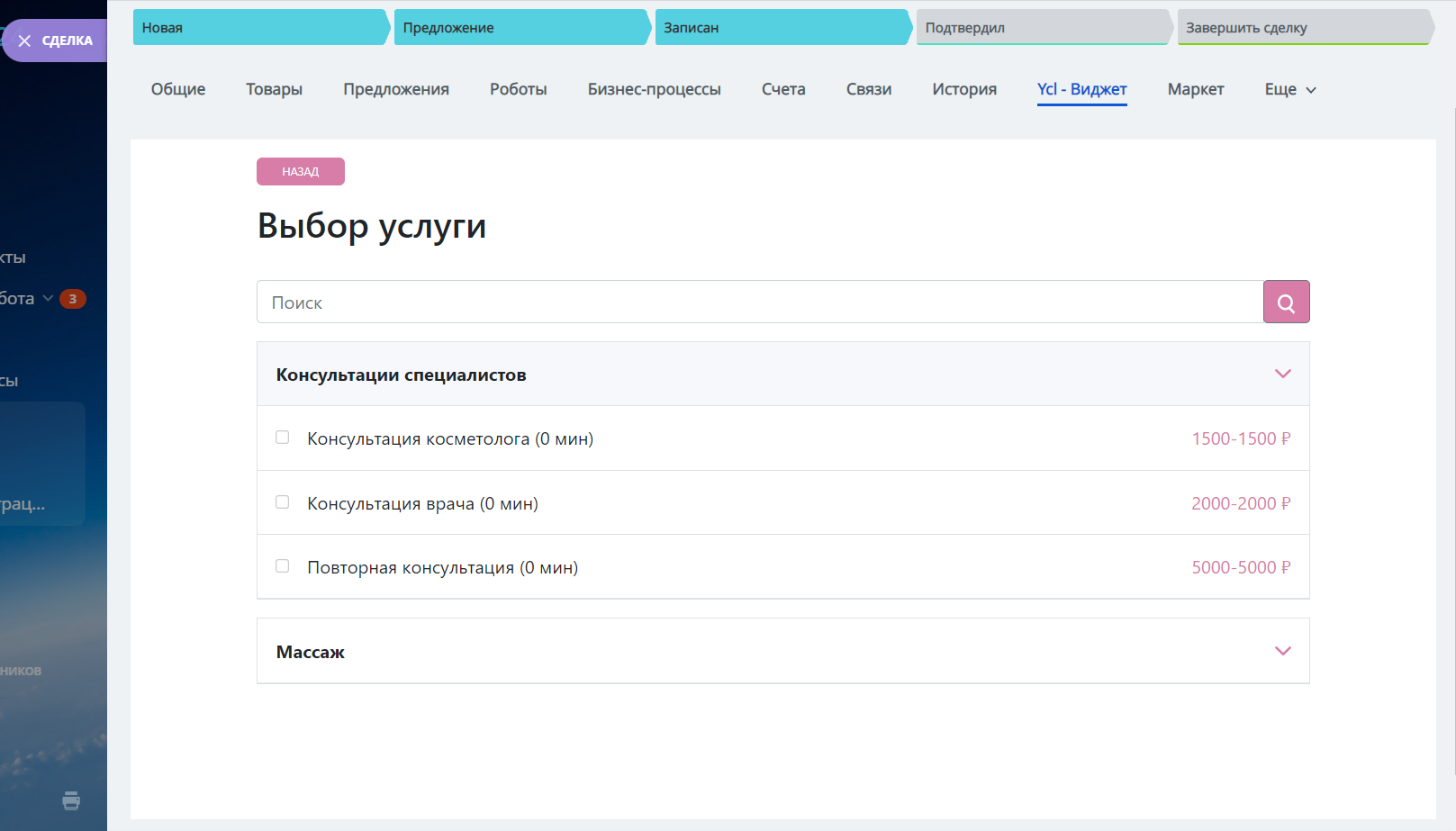Collapse the Консультации специалистов section chevron
The image size is (1456, 831).
click(x=1282, y=374)
